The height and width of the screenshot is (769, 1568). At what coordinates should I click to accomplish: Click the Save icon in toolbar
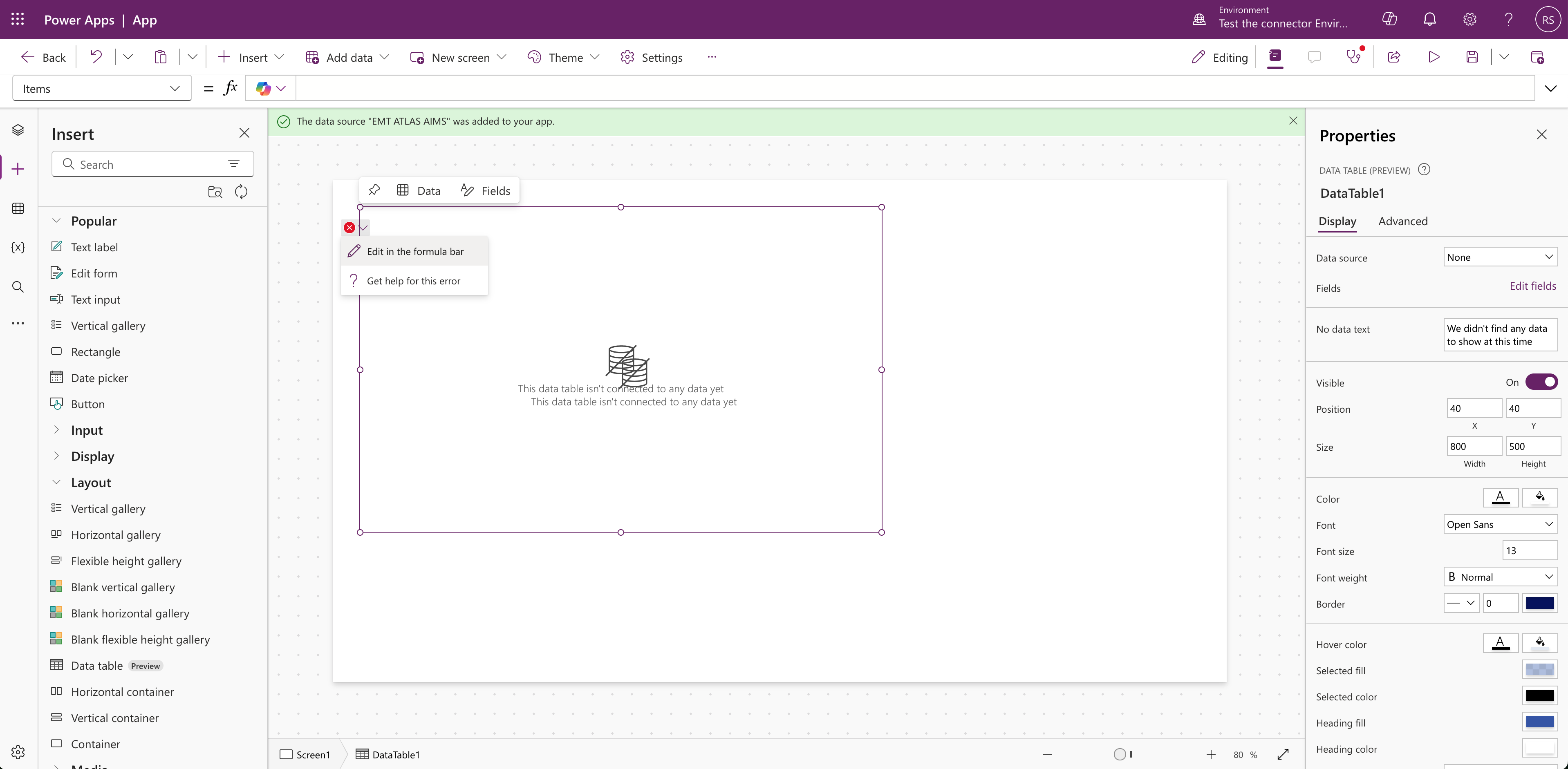click(1472, 57)
